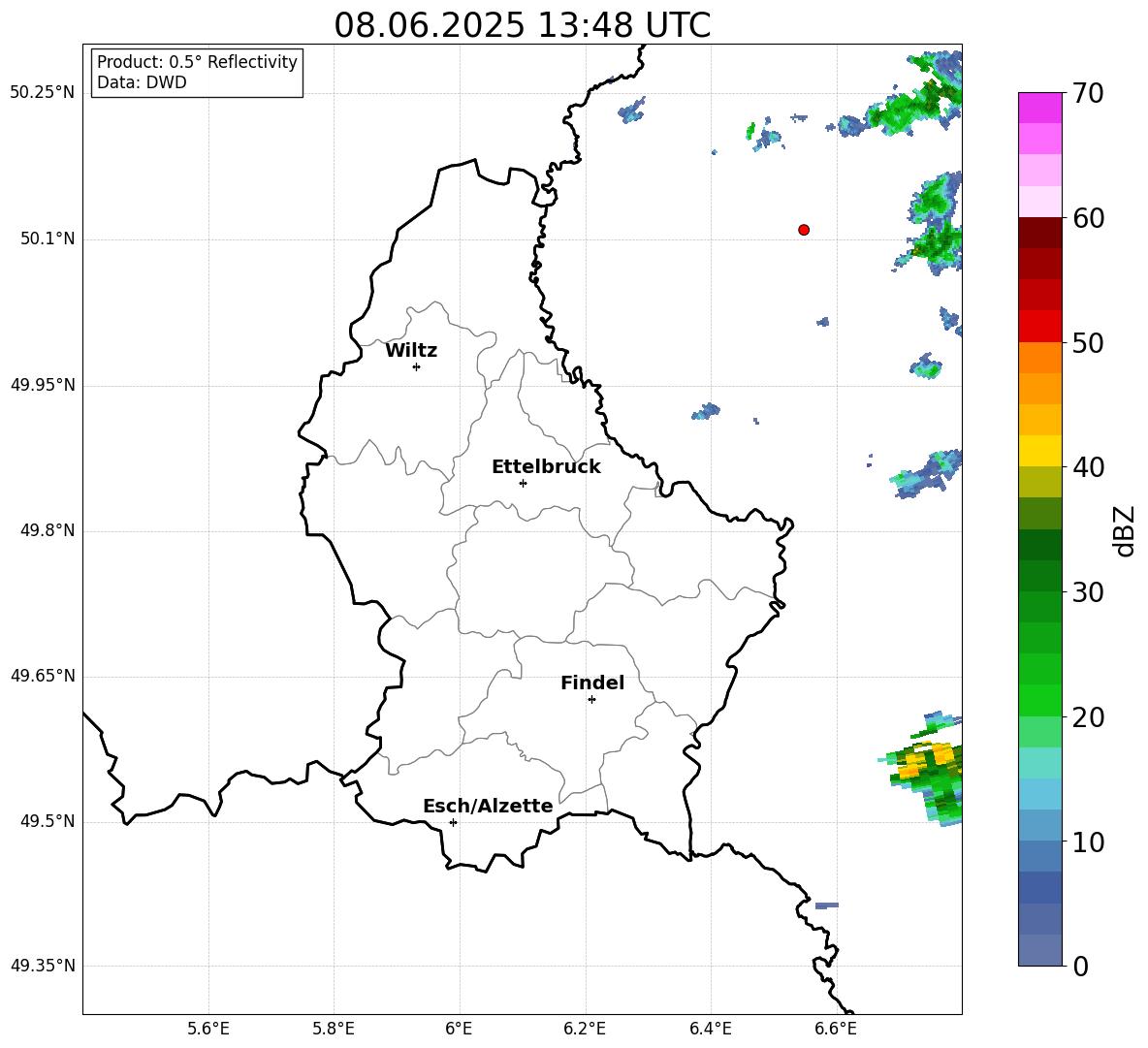The width and height of the screenshot is (1148, 1048).
Task: Click the 5.6°E longitude label
Action: [208, 1029]
